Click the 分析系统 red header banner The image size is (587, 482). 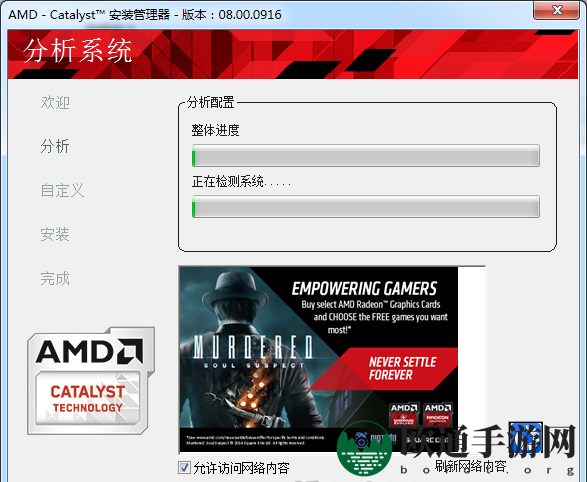tap(293, 54)
